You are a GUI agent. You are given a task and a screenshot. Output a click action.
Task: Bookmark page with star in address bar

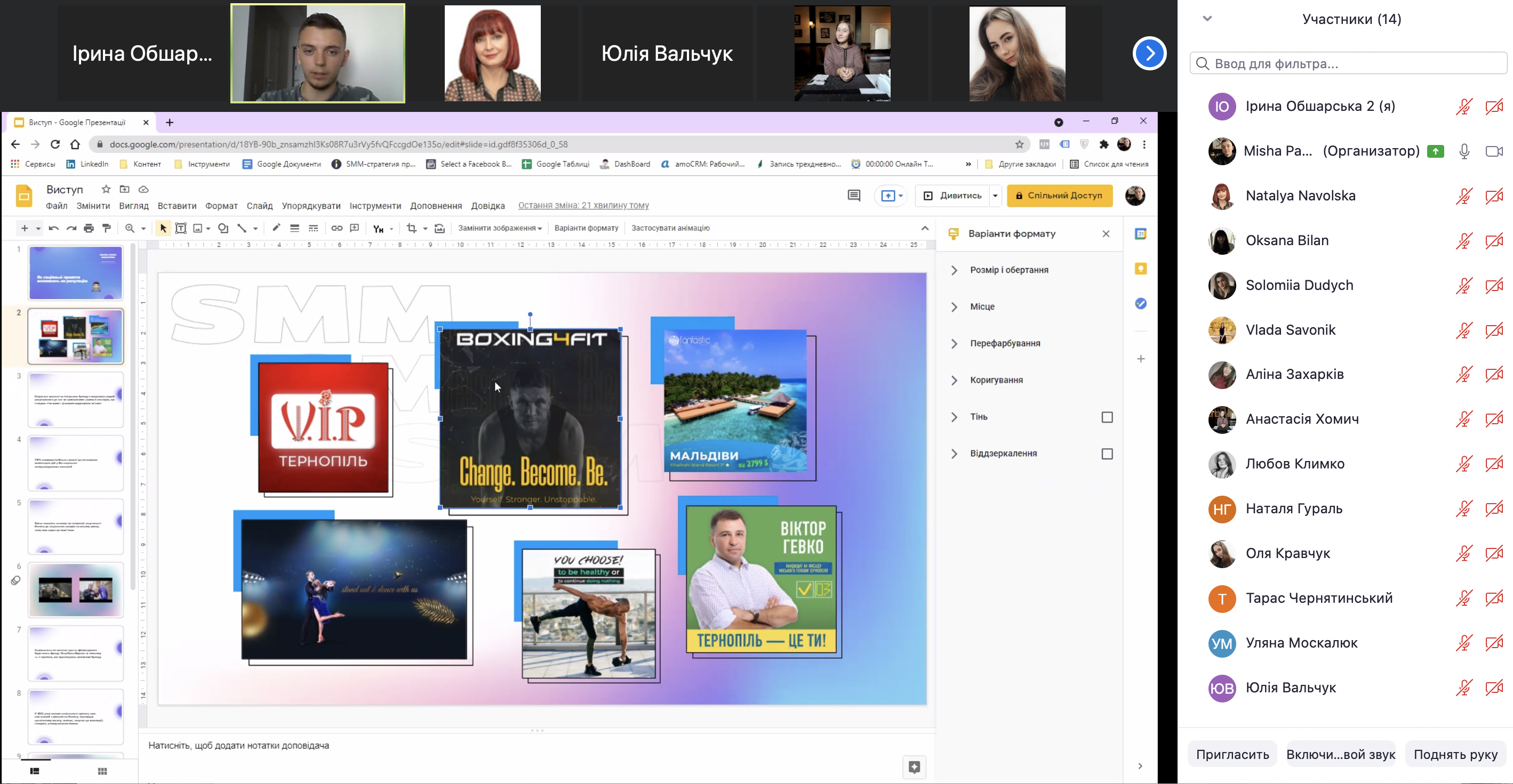coord(1020,144)
